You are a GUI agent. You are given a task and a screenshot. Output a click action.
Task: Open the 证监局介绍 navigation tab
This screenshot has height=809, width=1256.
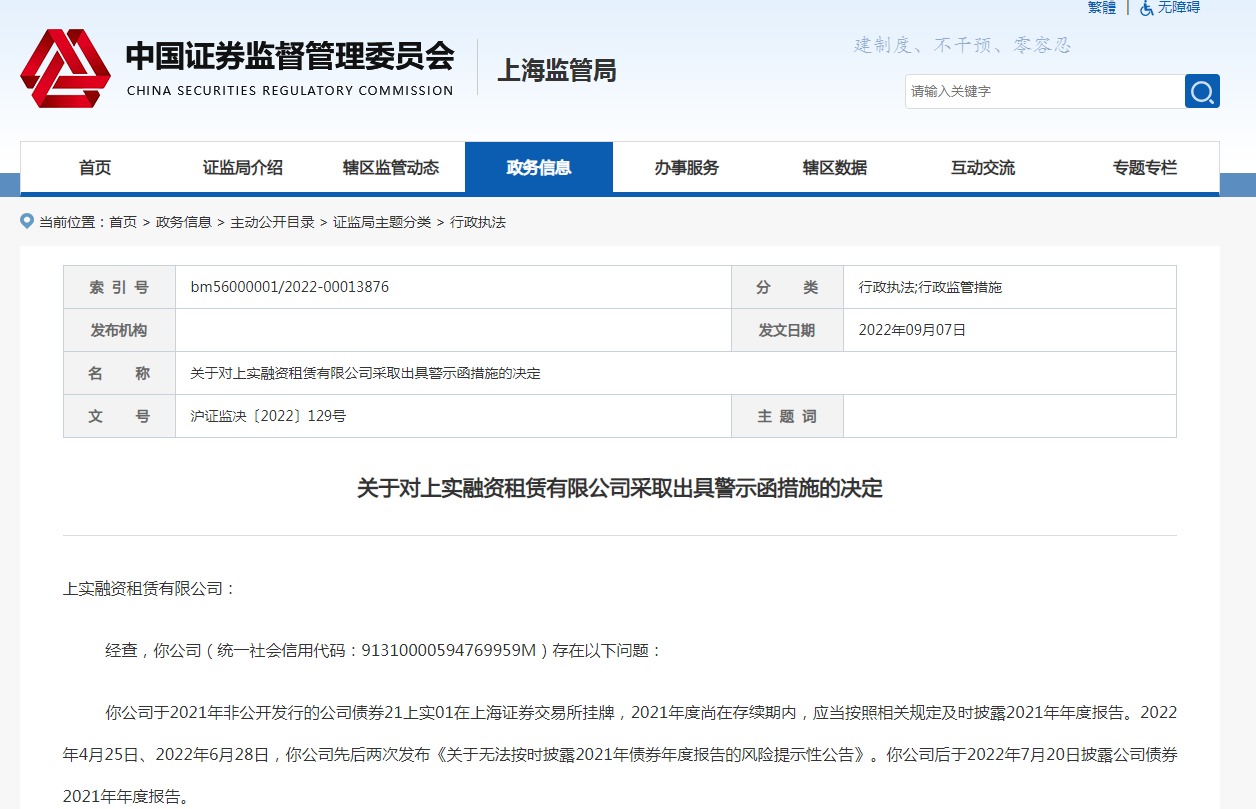tap(243, 168)
